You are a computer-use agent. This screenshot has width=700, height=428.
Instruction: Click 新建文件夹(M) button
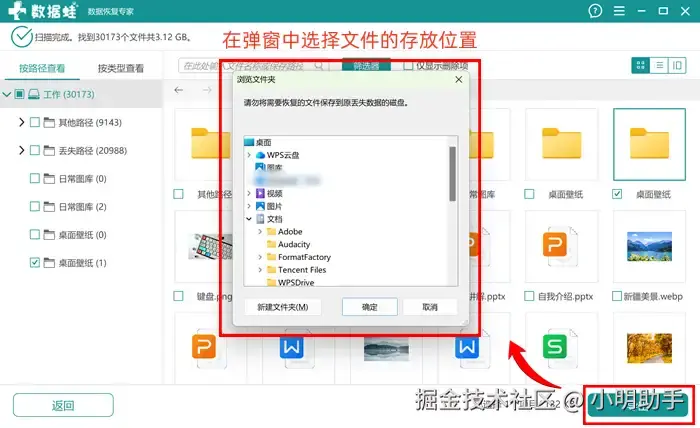pos(283,307)
